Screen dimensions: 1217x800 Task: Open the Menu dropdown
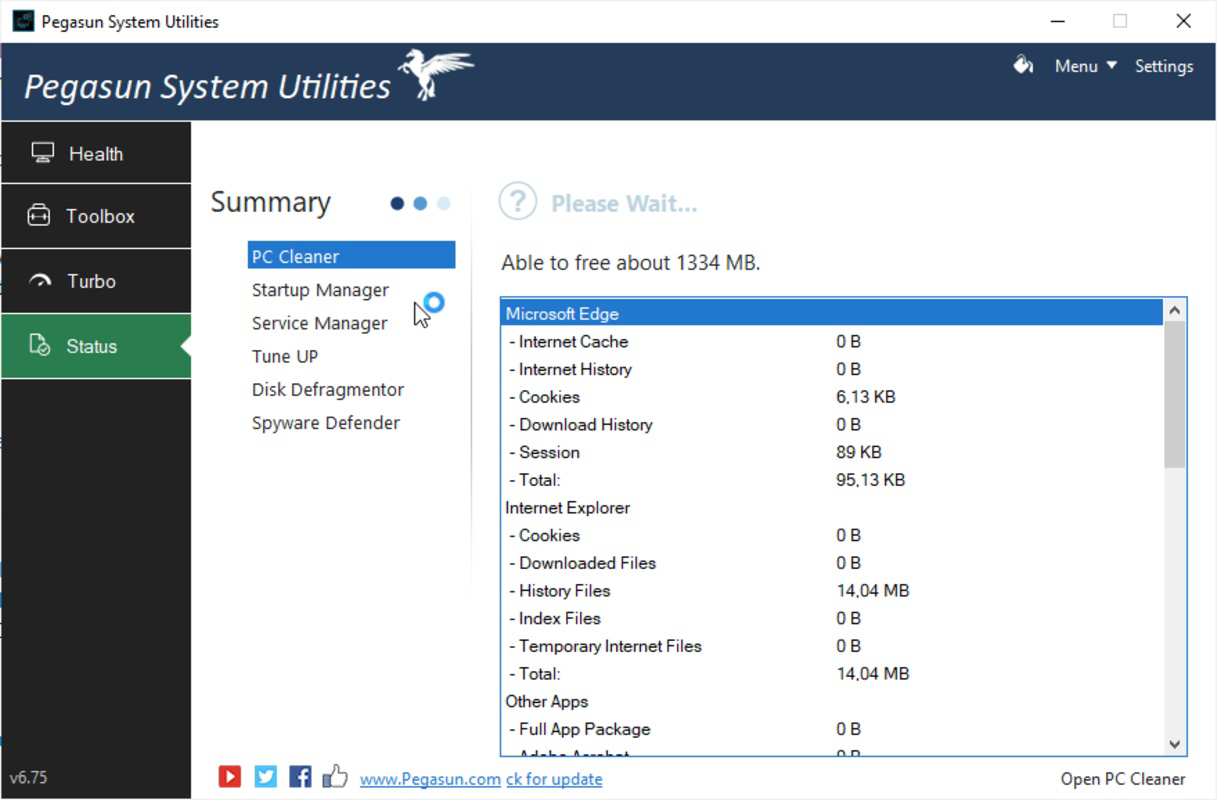click(x=1086, y=66)
